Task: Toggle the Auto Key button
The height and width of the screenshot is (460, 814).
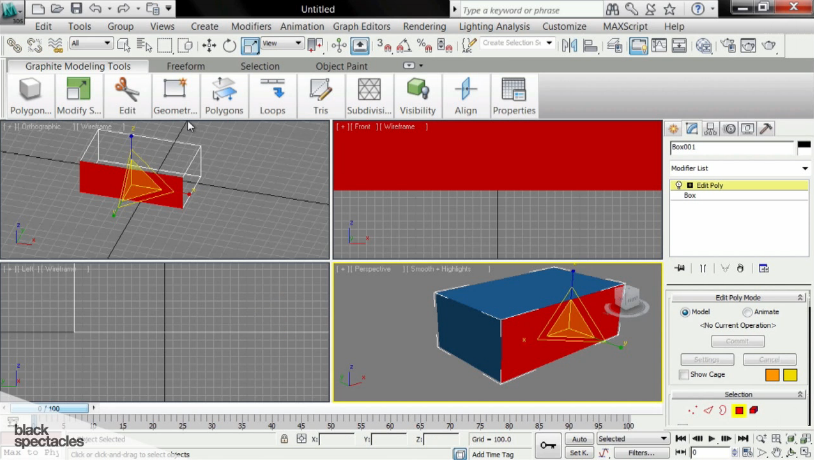Action: [x=578, y=439]
